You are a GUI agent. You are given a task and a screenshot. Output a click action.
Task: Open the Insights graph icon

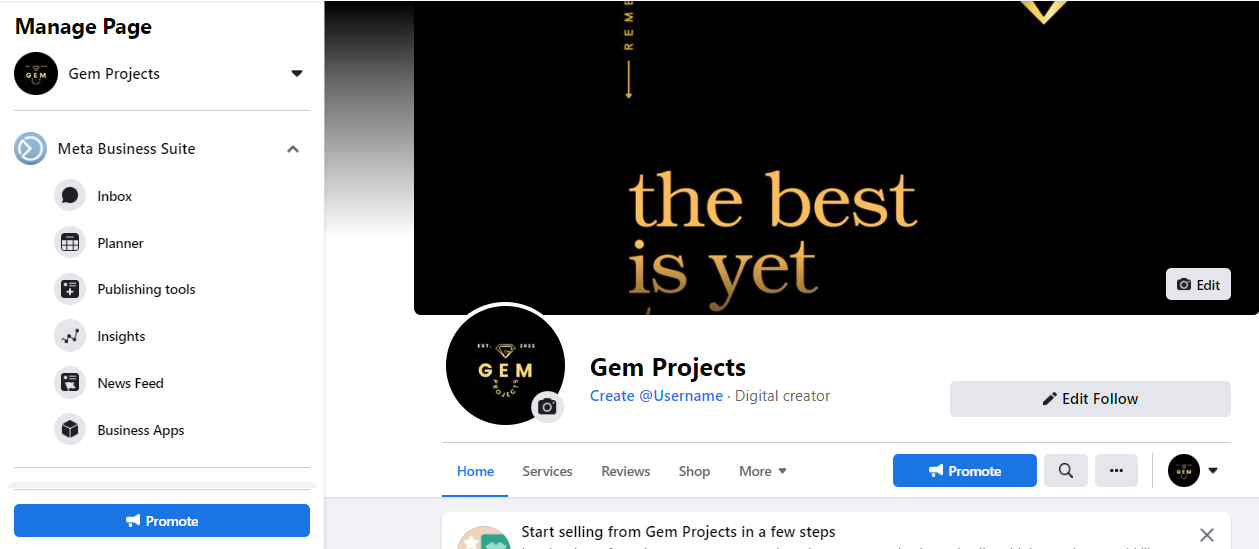70,336
